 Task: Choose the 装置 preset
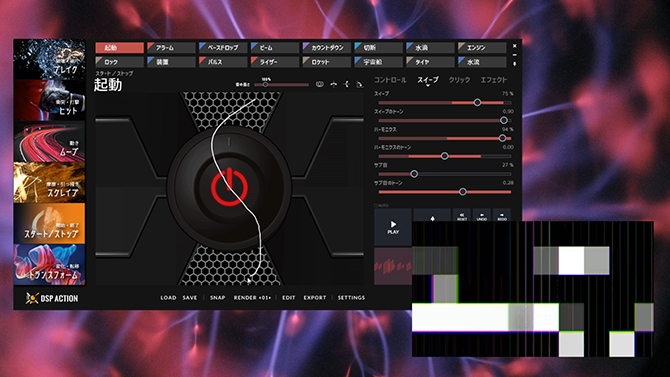click(x=171, y=62)
